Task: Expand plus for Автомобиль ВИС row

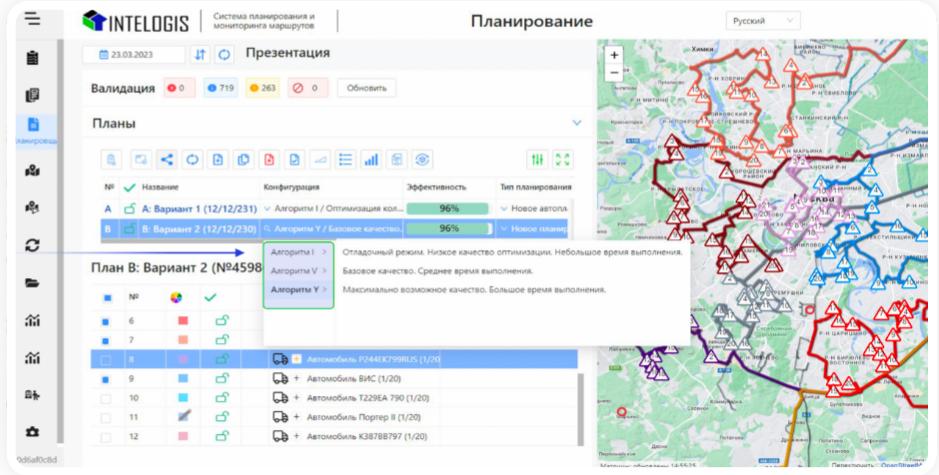Action: [296, 379]
